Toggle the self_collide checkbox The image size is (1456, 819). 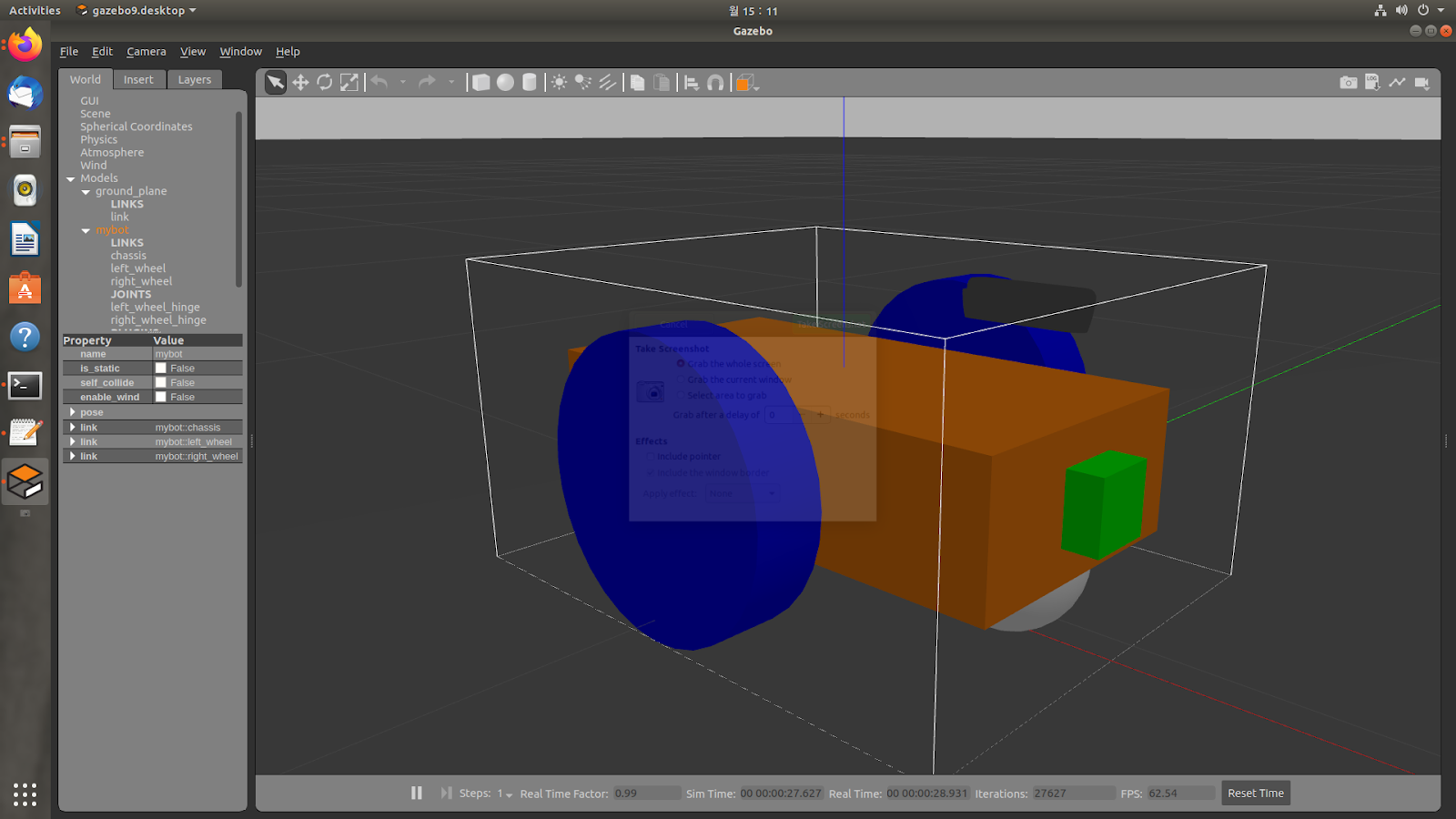coord(161,383)
